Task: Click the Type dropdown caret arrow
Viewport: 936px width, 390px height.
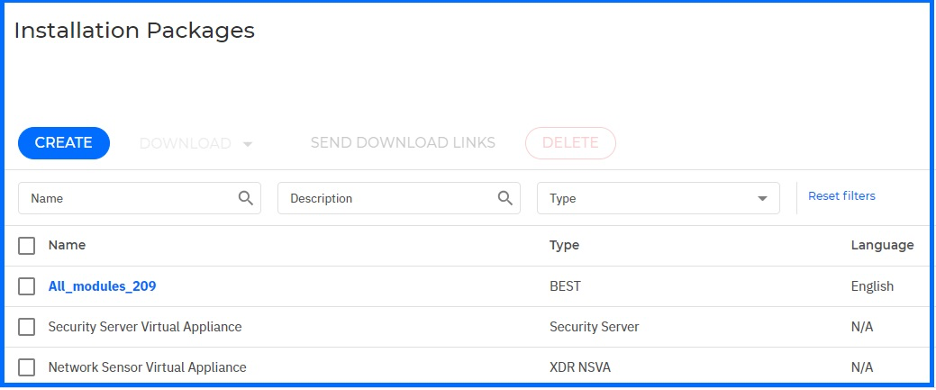Action: click(x=762, y=199)
